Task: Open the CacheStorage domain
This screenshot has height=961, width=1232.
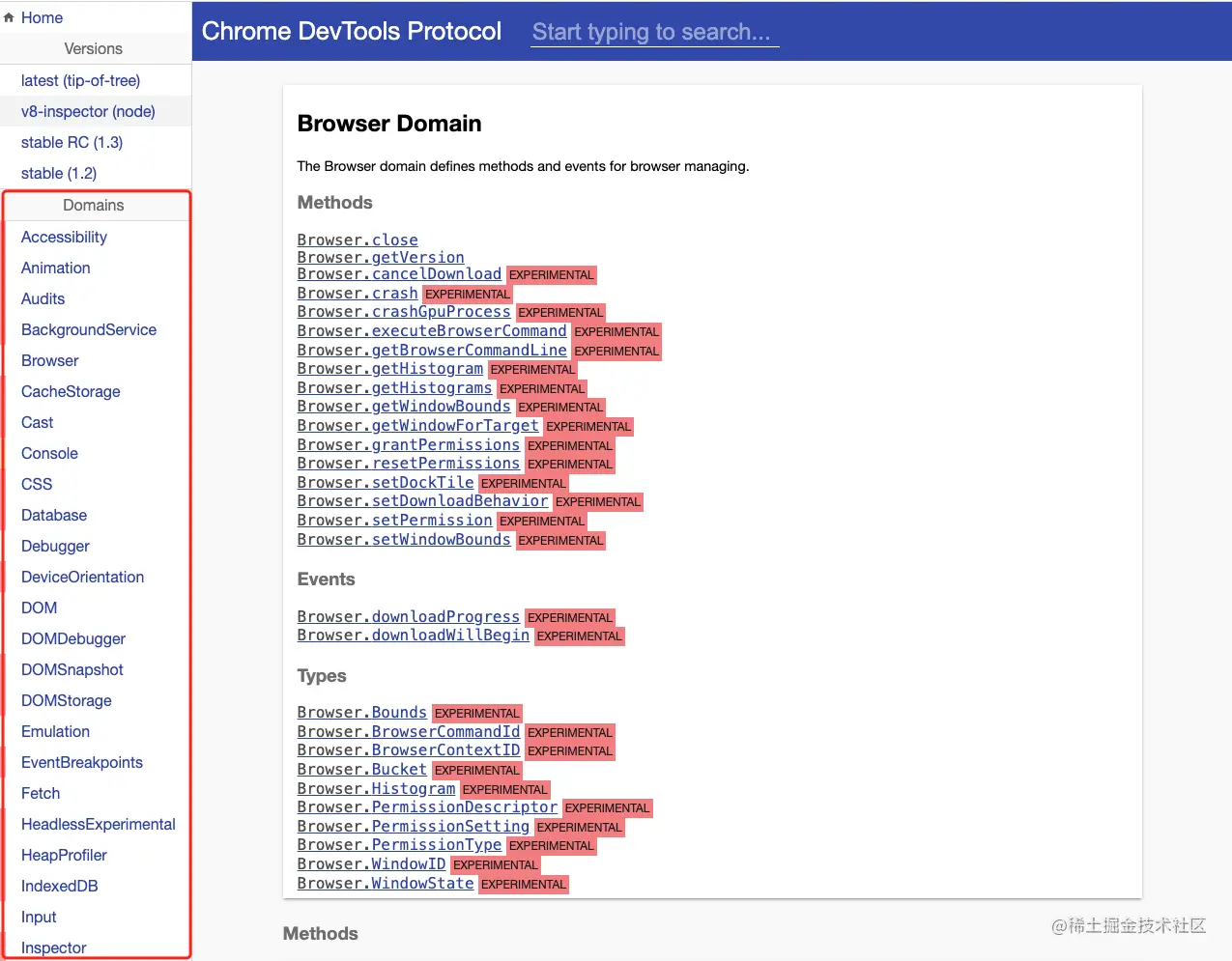Action: [x=71, y=391]
